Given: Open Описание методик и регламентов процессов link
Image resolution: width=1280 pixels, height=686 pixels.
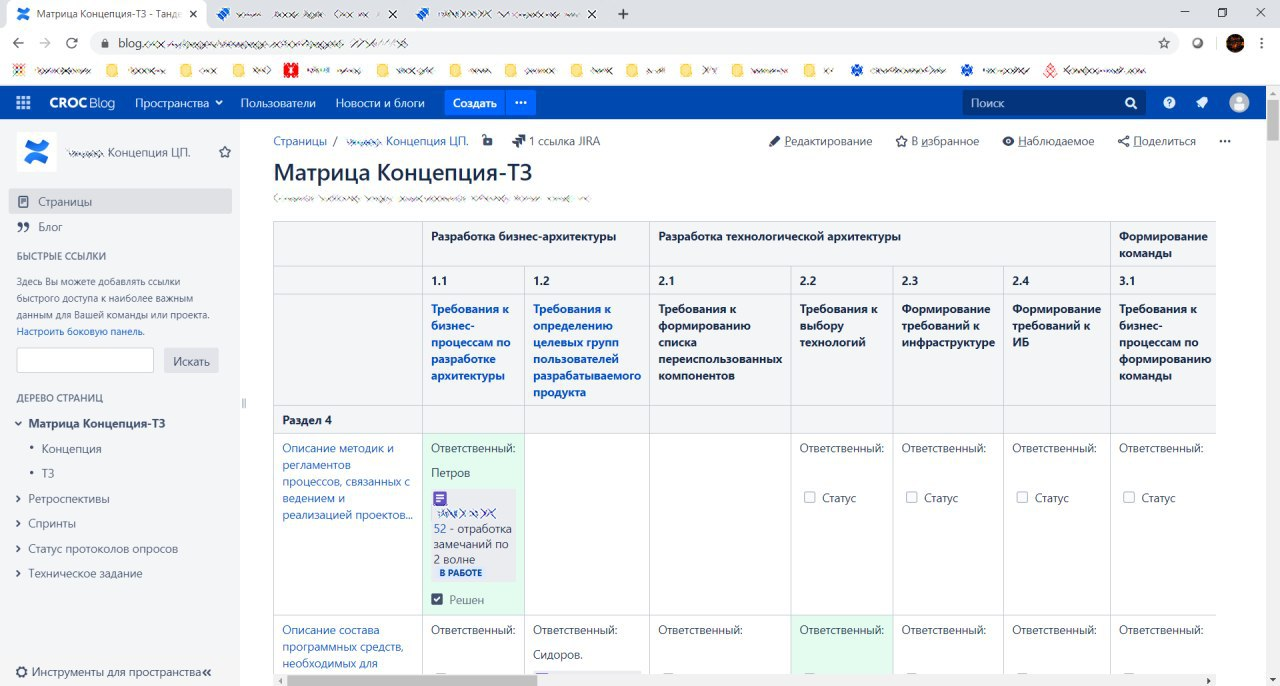Looking at the screenshot, I should click(x=347, y=482).
